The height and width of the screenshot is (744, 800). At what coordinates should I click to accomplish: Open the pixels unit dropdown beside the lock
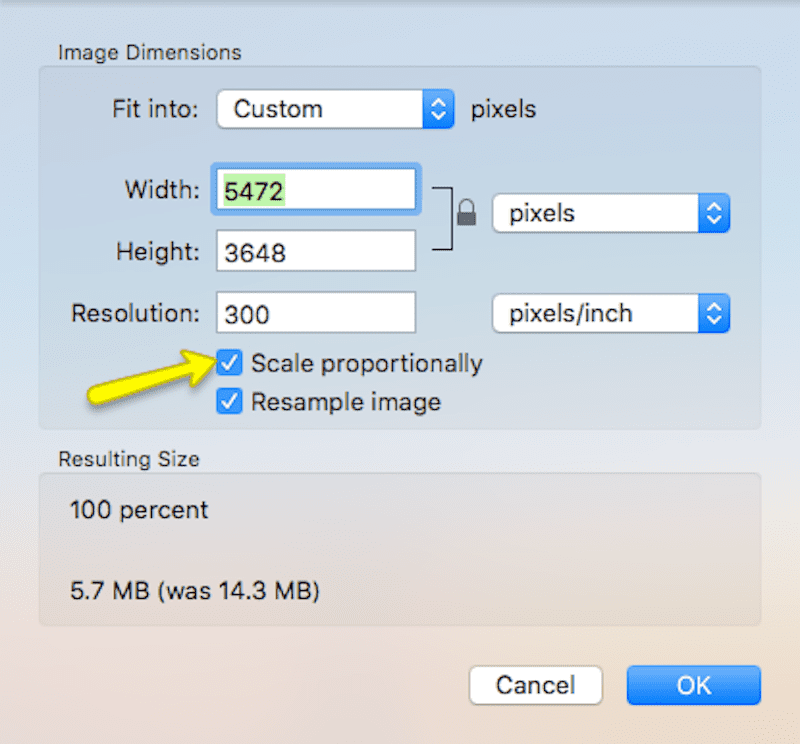pos(611,213)
